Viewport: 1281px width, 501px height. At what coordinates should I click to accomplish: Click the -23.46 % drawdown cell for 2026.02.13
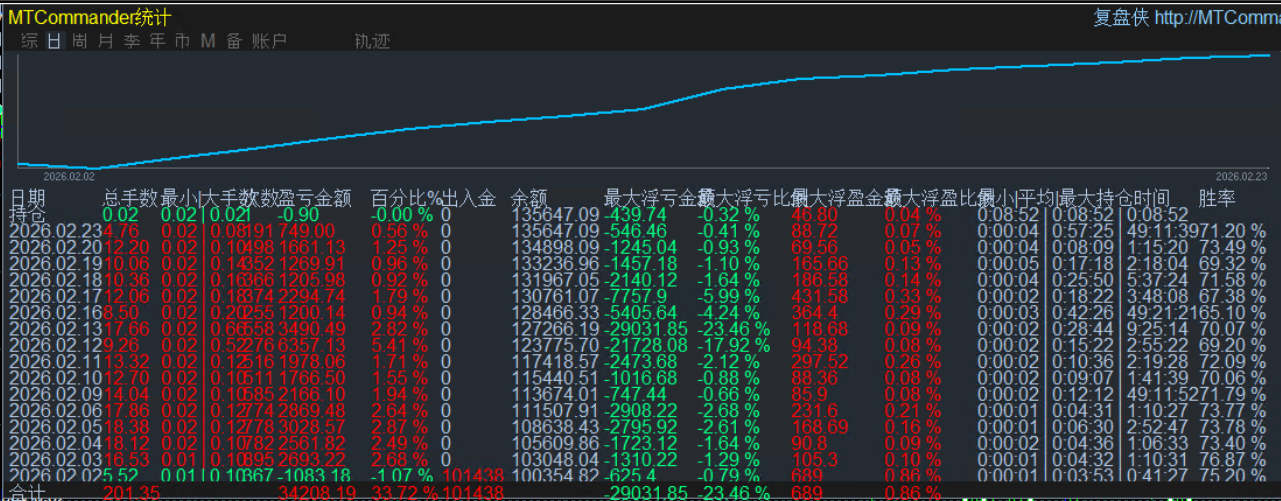coord(735,328)
